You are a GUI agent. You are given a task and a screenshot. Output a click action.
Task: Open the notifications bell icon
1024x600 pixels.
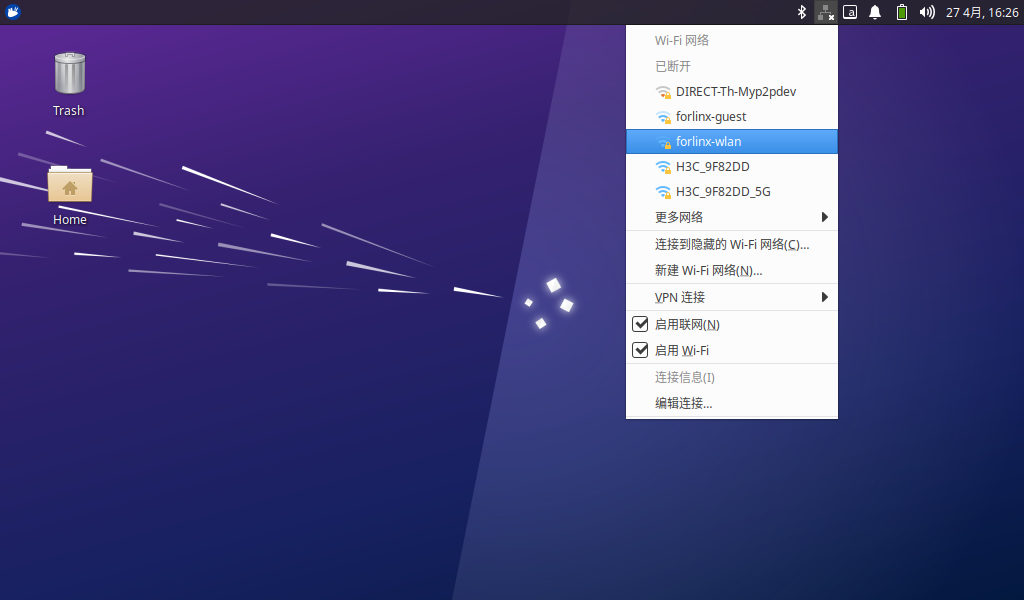coord(875,12)
